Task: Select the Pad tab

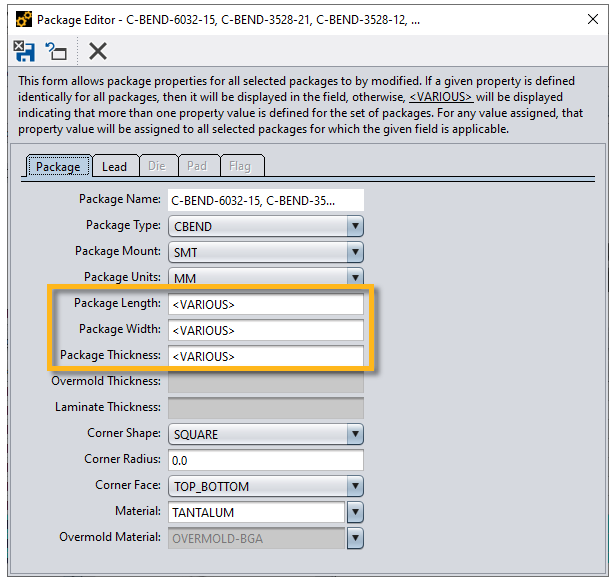Action: click(x=197, y=166)
